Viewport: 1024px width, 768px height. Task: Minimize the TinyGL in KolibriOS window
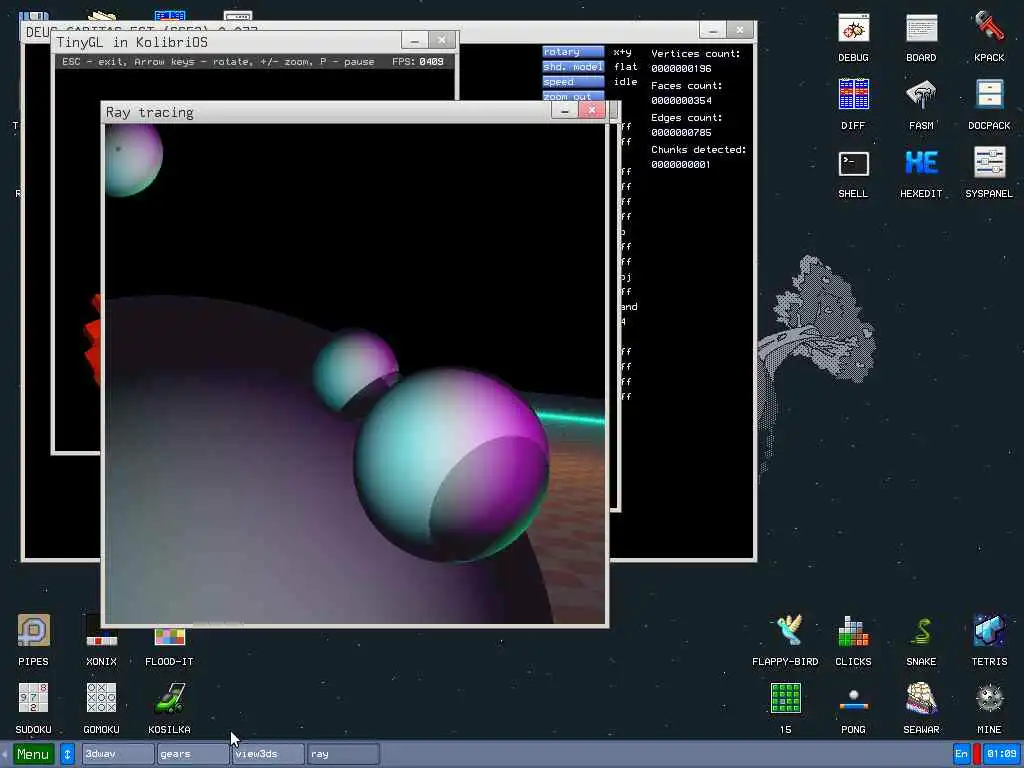tap(414, 40)
